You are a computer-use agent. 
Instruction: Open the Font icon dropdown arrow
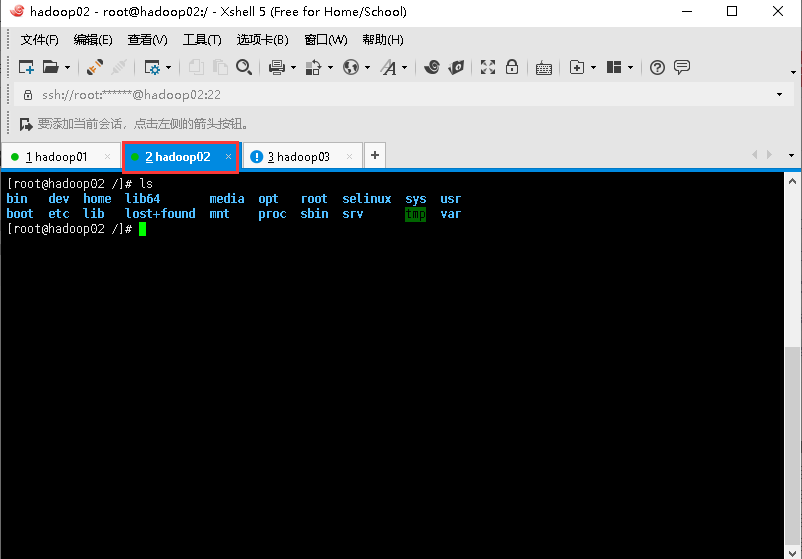point(405,68)
